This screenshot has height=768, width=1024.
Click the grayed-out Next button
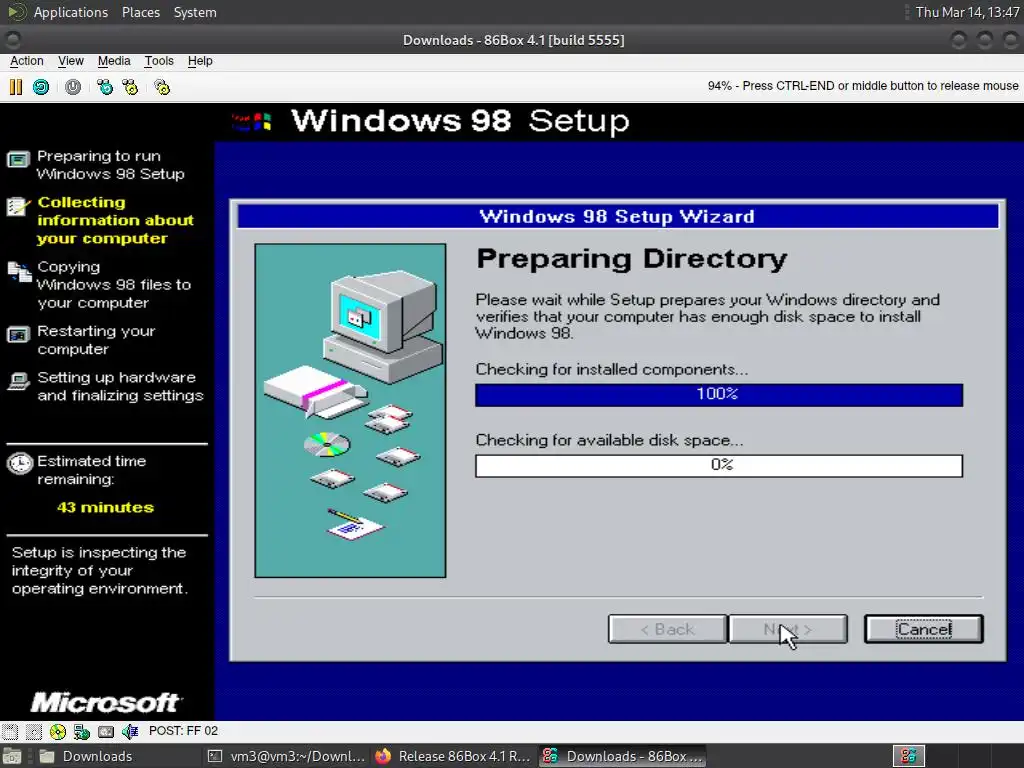point(788,629)
